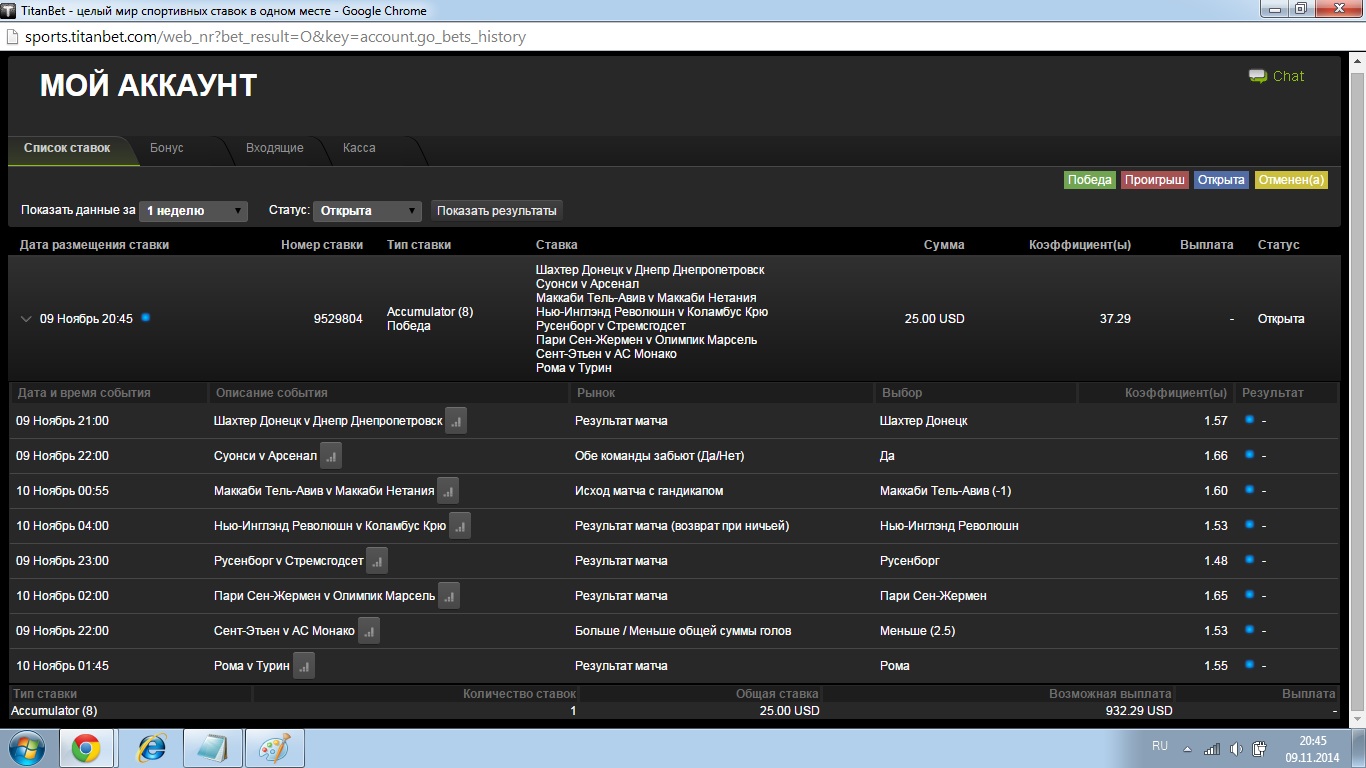
Task: Click the blue status dot beside 09 Ноябрь 20:45
Action: (145, 318)
